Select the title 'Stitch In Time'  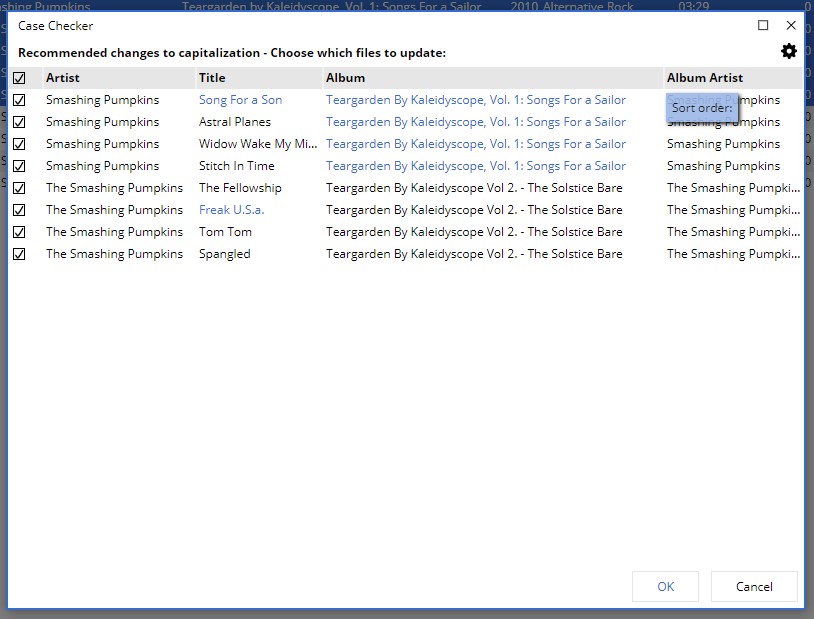[x=237, y=166]
